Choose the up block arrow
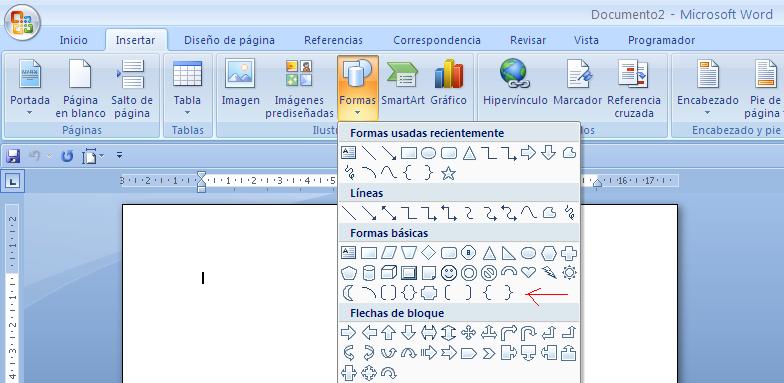The width and height of the screenshot is (784, 383). click(388, 332)
